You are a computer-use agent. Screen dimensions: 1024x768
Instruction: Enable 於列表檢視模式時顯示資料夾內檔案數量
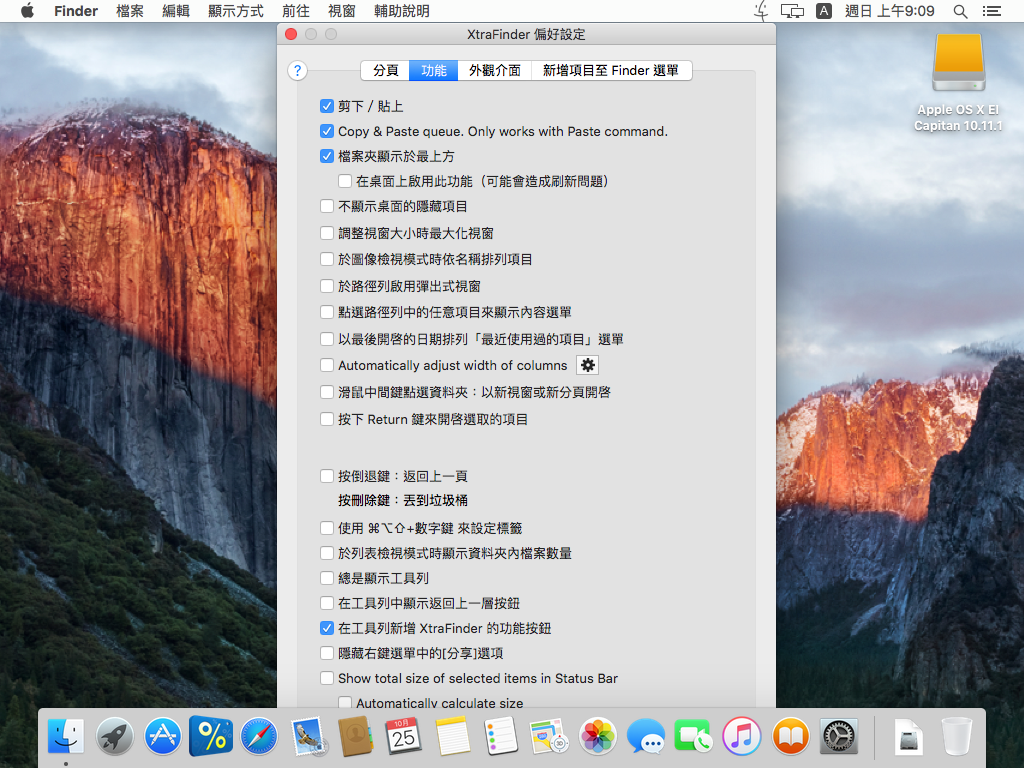click(x=327, y=553)
